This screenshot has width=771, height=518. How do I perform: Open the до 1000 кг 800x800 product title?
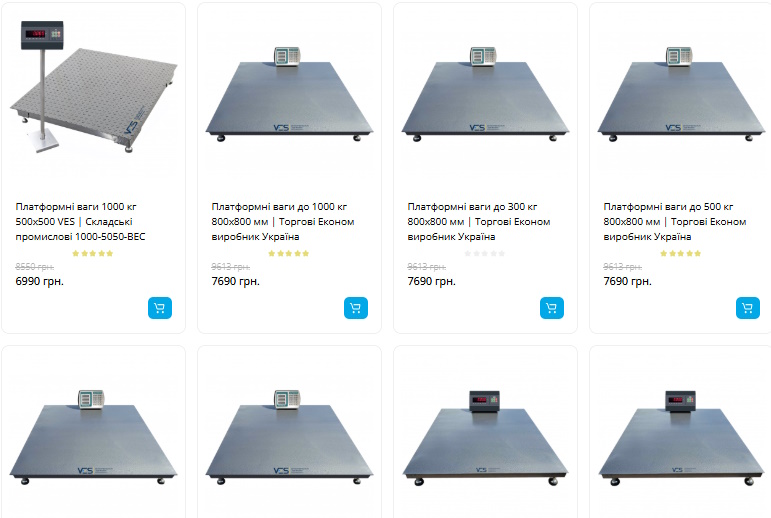pyautogui.click(x=283, y=221)
